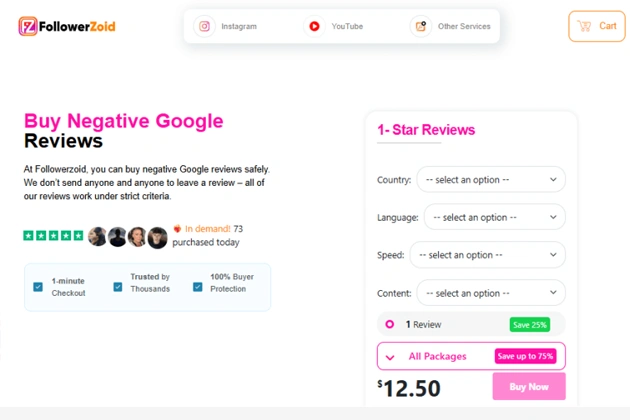Open the Other Services icon

[421, 26]
